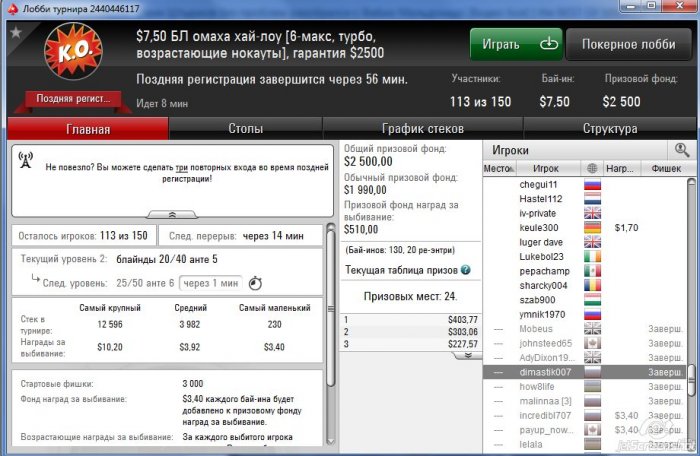700x456 pixels.
Task: Click the 'три' underlined link
Action: click(182, 167)
